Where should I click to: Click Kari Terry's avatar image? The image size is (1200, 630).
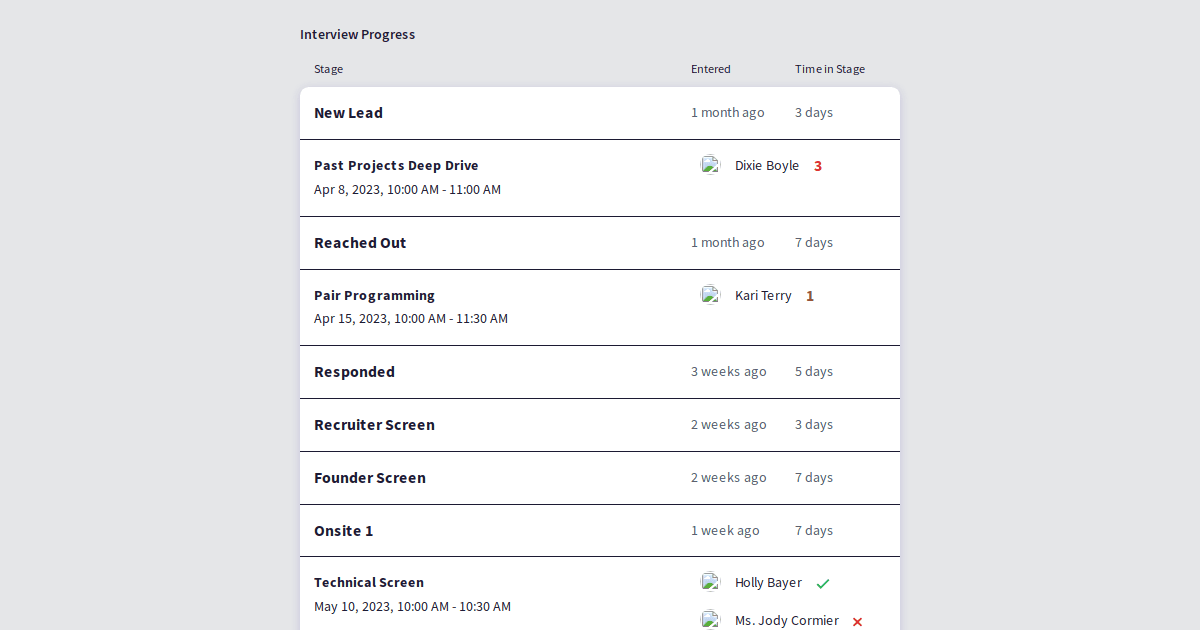[x=711, y=296]
